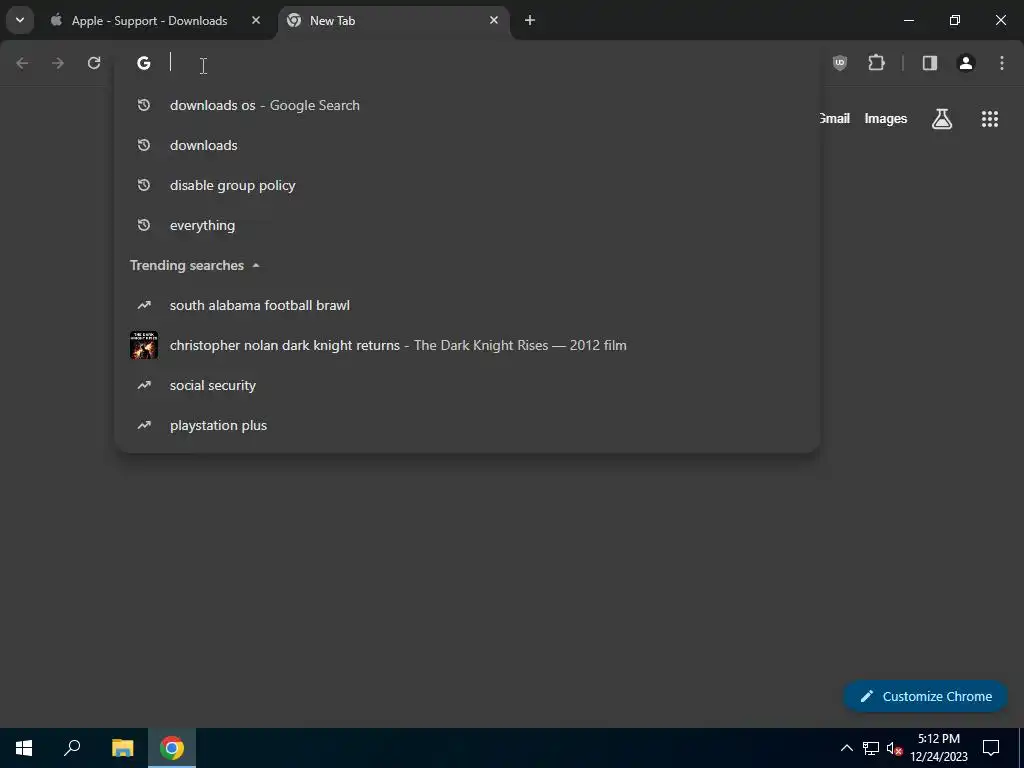Click trending arrow icon beside 'playstation plus'
This screenshot has width=1024, height=768.
click(144, 425)
